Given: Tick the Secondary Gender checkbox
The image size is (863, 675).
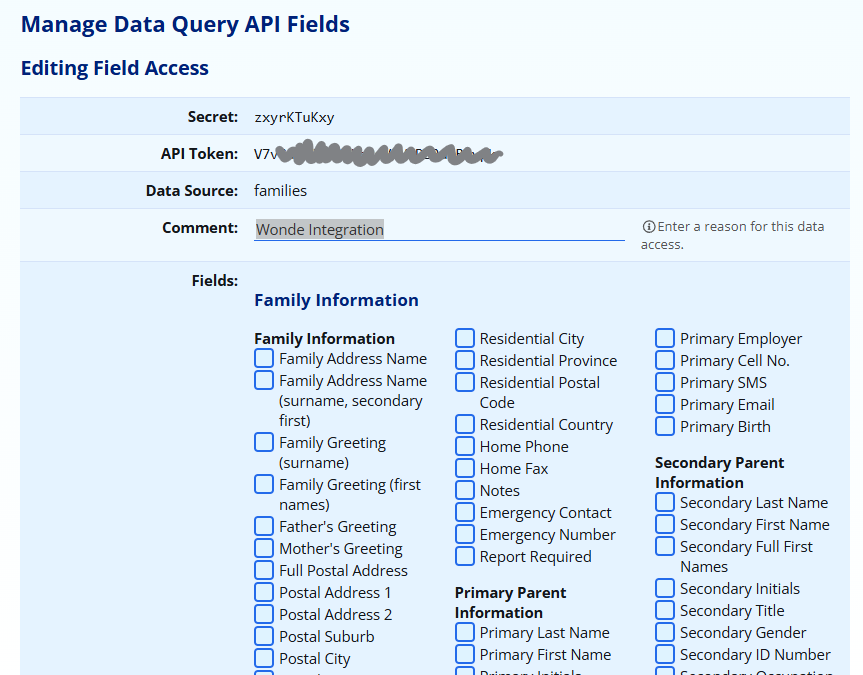Looking at the screenshot, I should pos(665,632).
